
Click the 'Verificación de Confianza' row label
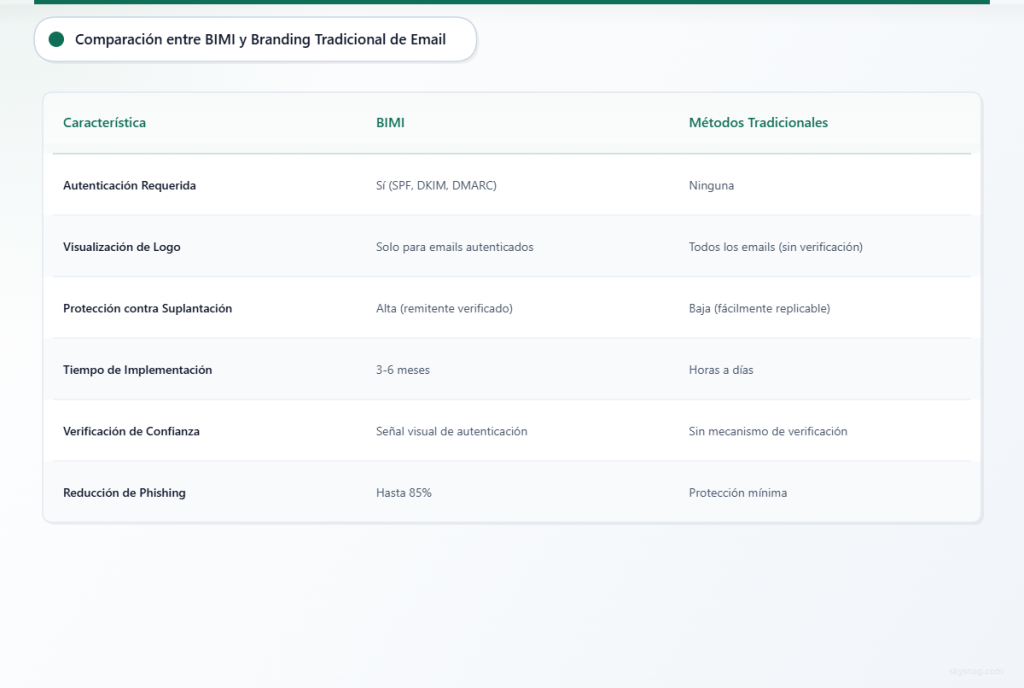click(131, 431)
